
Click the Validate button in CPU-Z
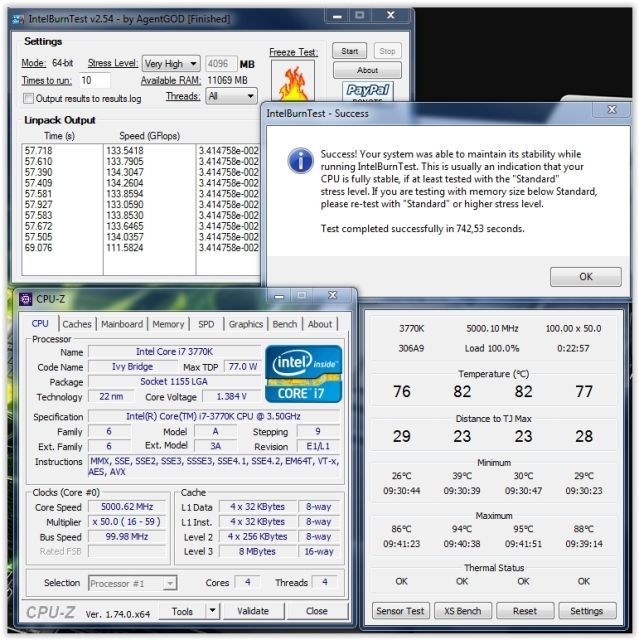[254, 611]
